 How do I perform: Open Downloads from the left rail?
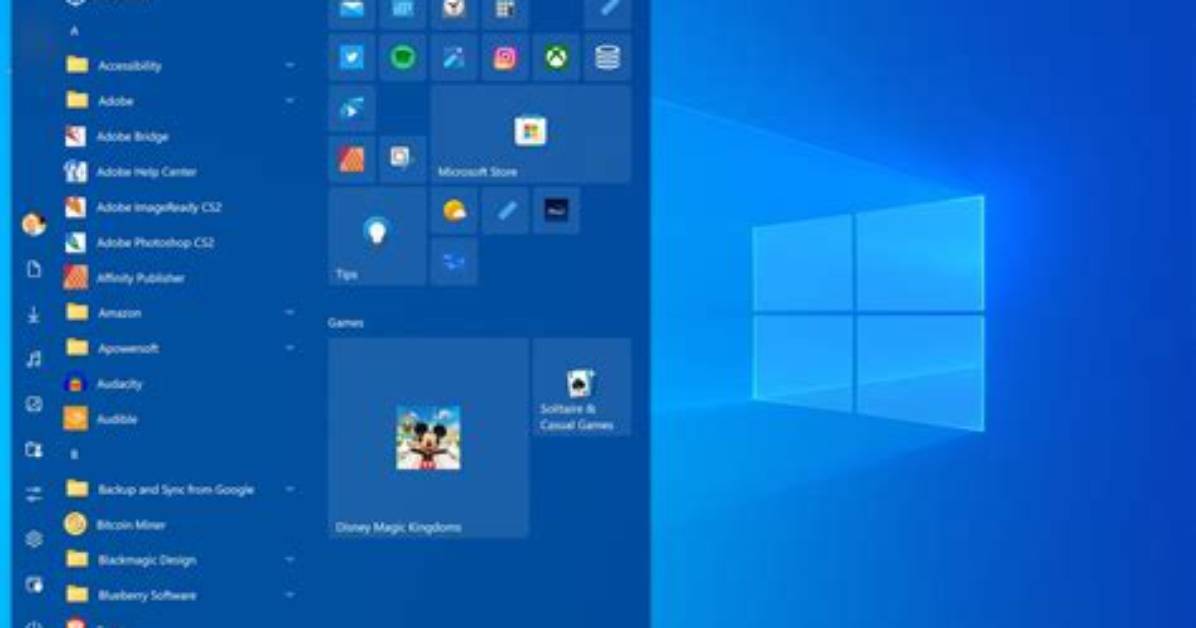[34, 314]
